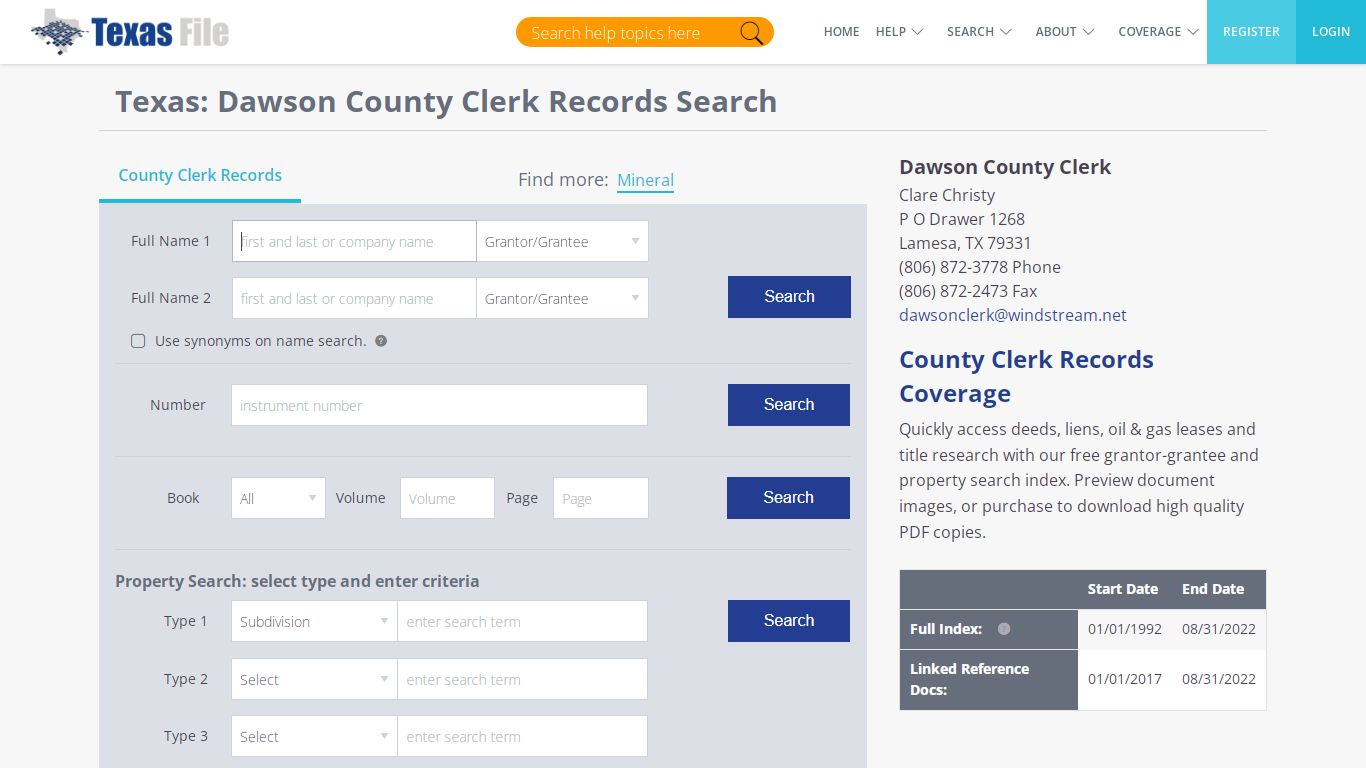1366x768 pixels.
Task: Click Search button beside instrument number
Action: [789, 405]
